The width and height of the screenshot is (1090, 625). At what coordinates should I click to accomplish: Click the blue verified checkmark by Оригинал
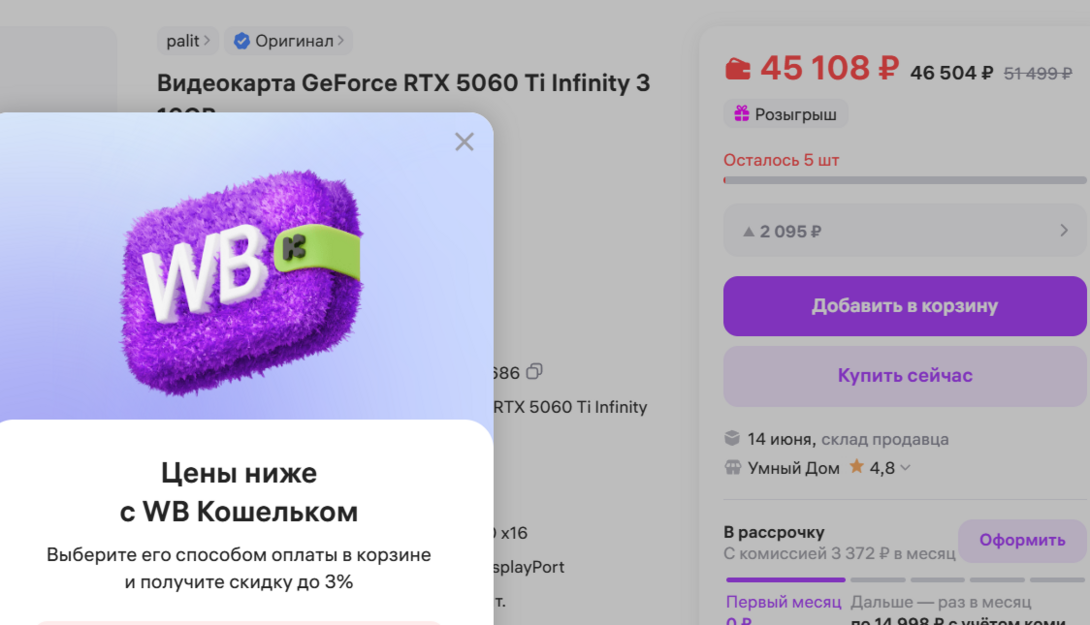tap(241, 41)
